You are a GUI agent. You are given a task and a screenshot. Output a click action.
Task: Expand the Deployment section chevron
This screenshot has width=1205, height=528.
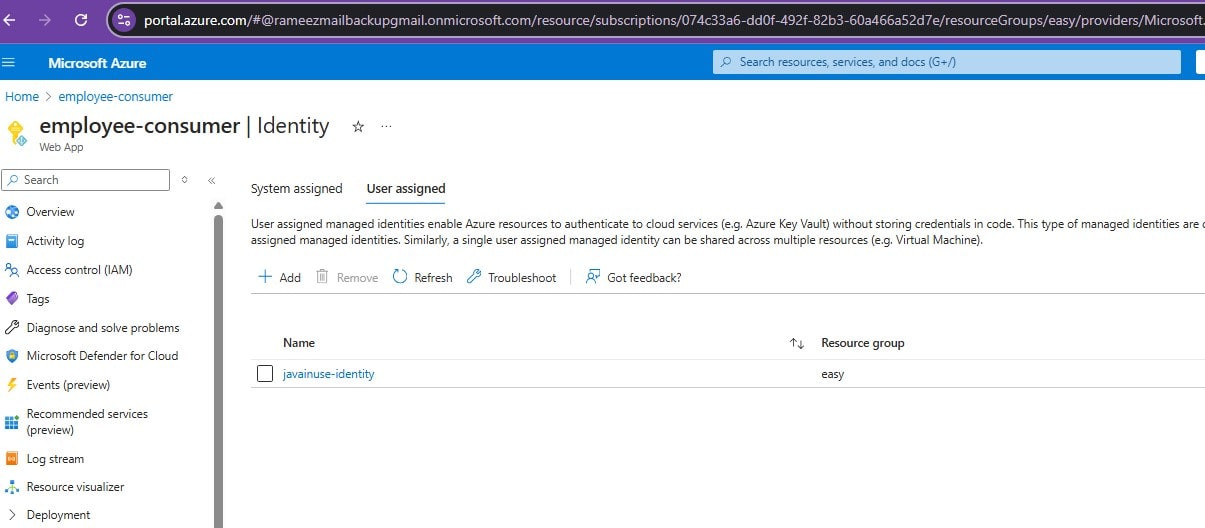click(x=12, y=515)
